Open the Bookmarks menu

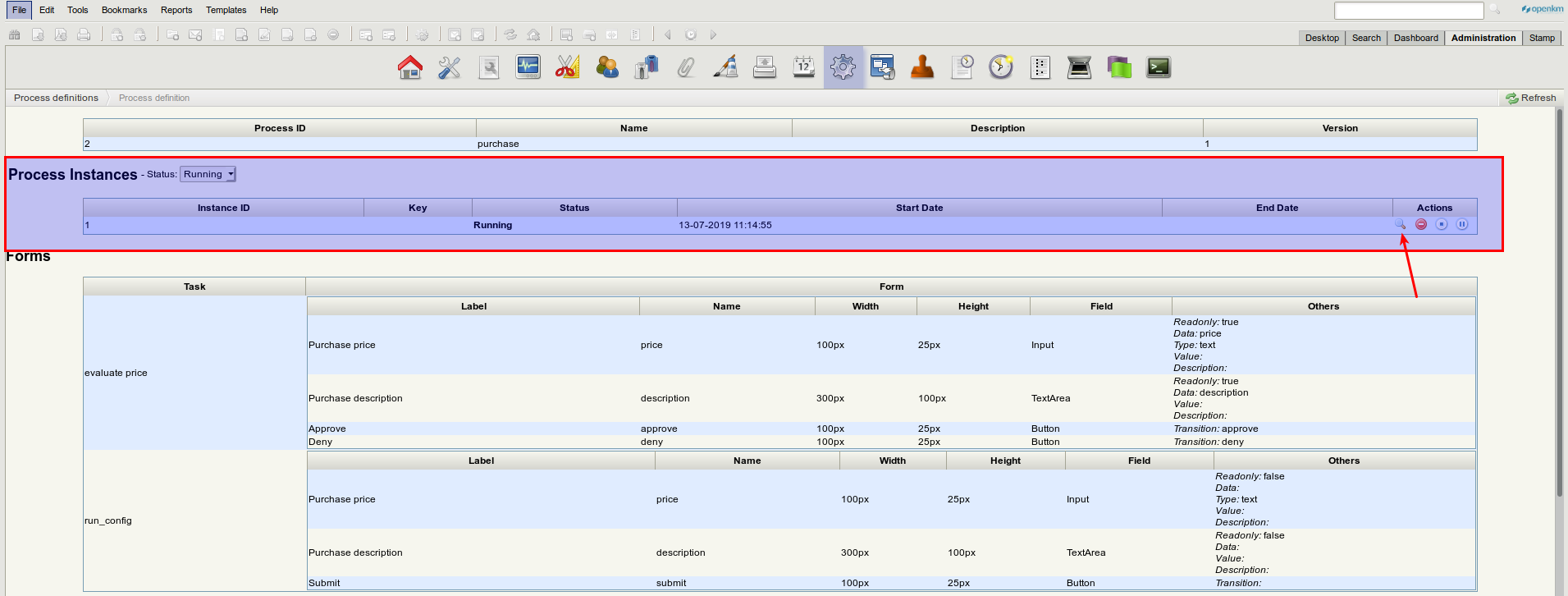pos(124,10)
